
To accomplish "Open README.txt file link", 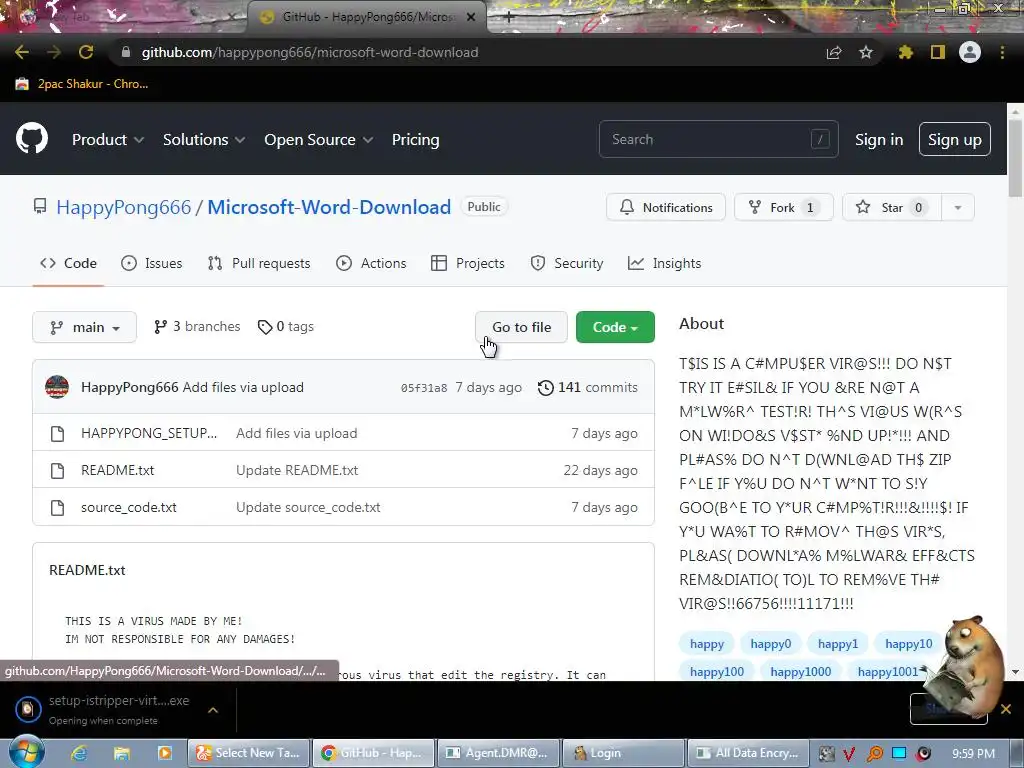I will click(118, 470).
